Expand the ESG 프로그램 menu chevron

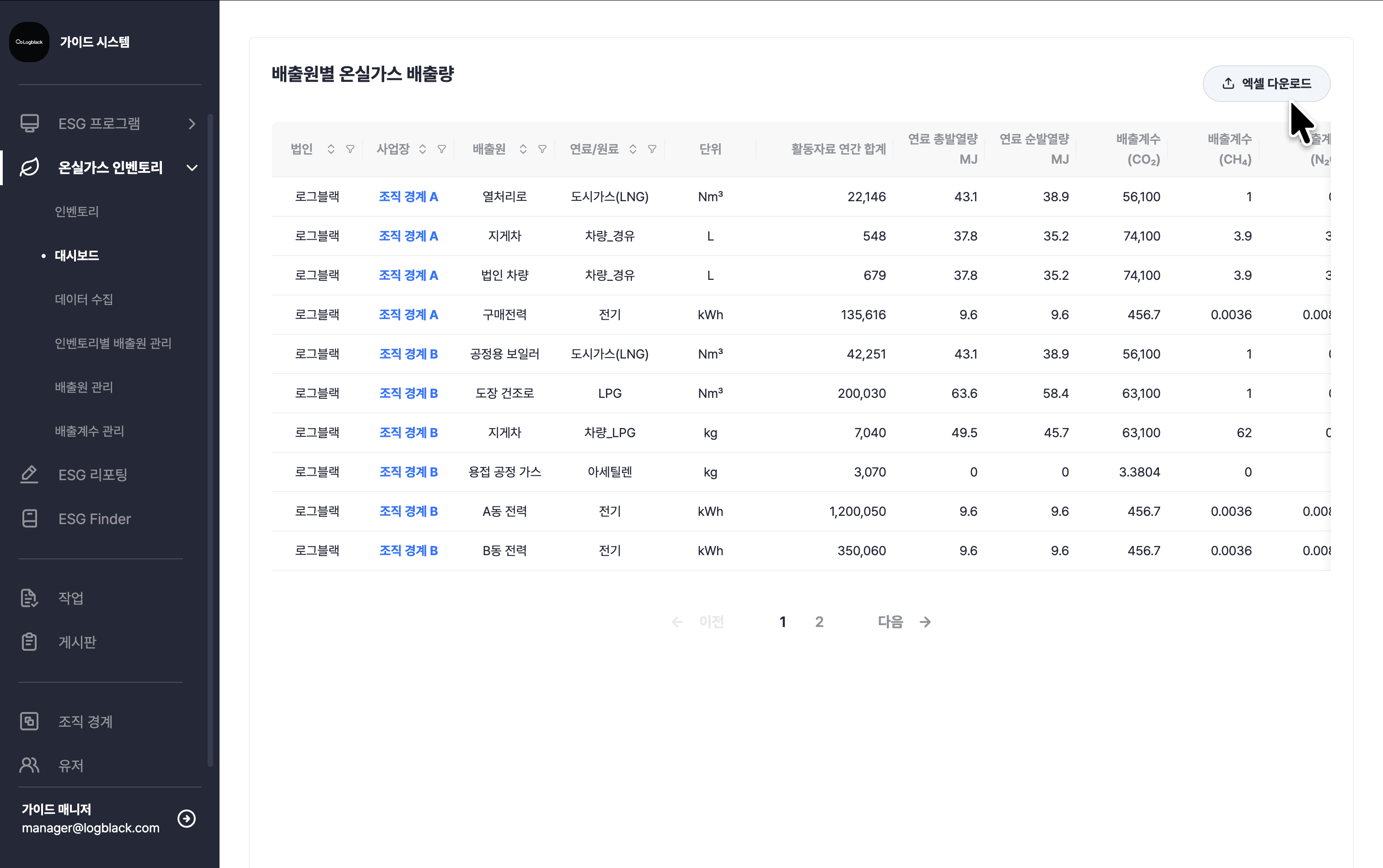tap(192, 124)
